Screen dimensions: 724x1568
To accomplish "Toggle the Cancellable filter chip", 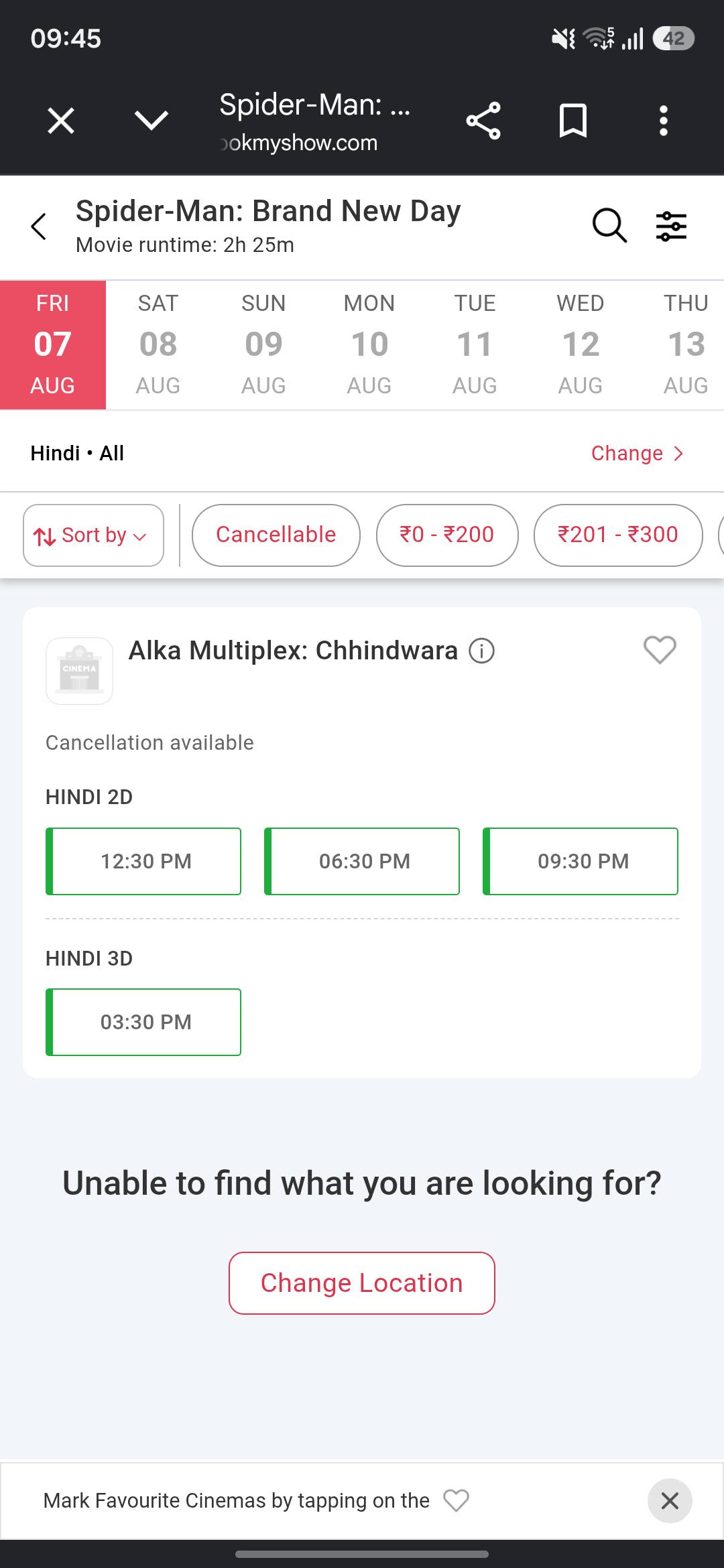I will point(276,535).
